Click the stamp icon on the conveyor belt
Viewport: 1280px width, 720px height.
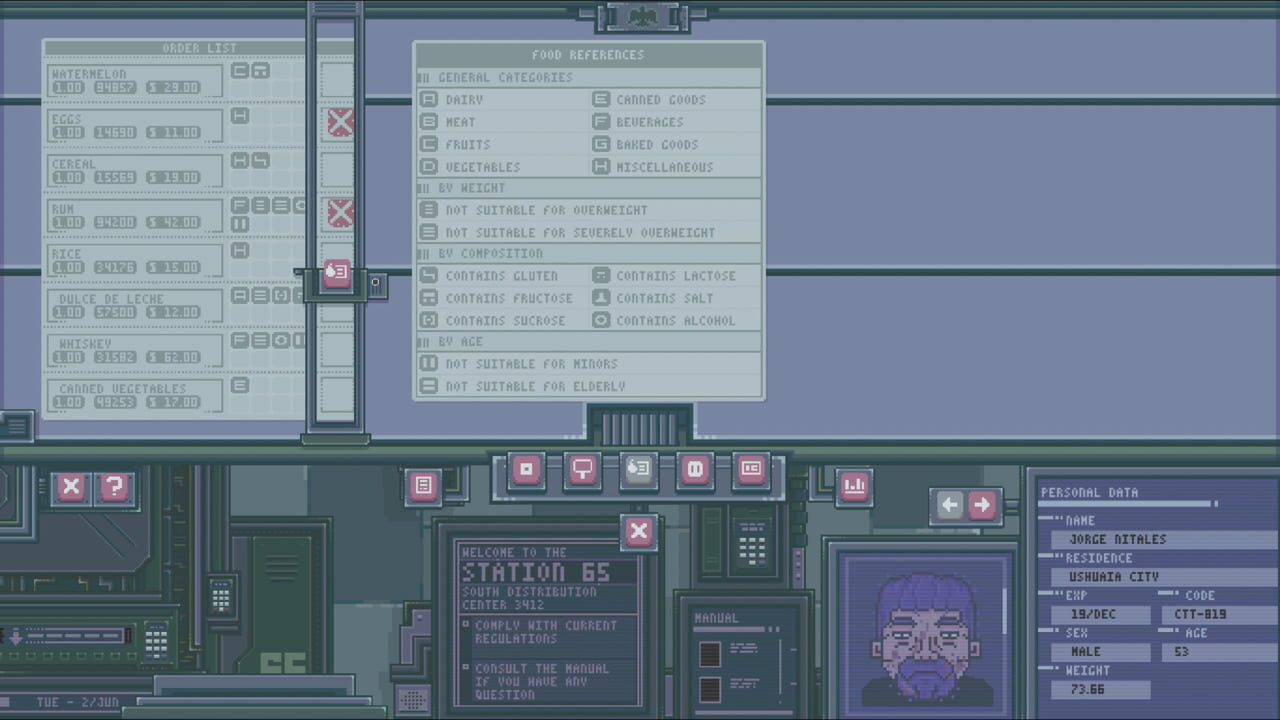tap(336, 272)
